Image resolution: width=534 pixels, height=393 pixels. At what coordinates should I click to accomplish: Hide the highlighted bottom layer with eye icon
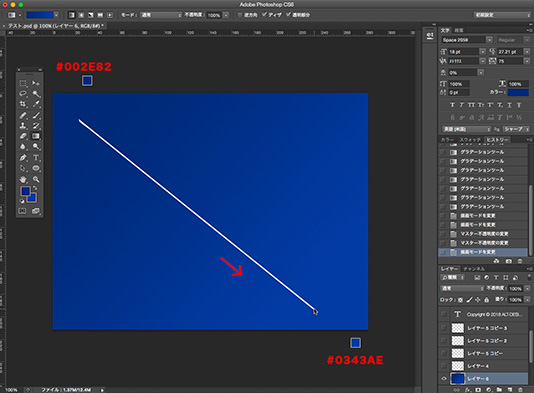tap(444, 379)
